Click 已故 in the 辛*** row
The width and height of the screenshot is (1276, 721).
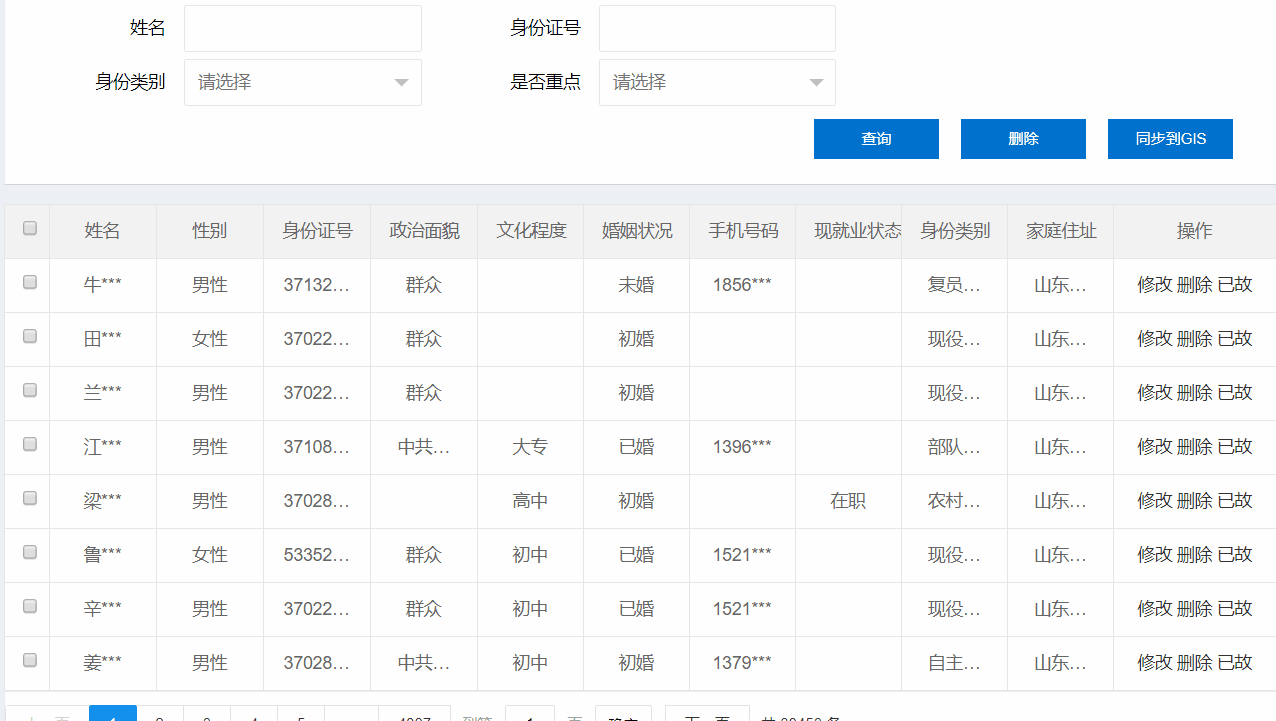(x=1234, y=609)
